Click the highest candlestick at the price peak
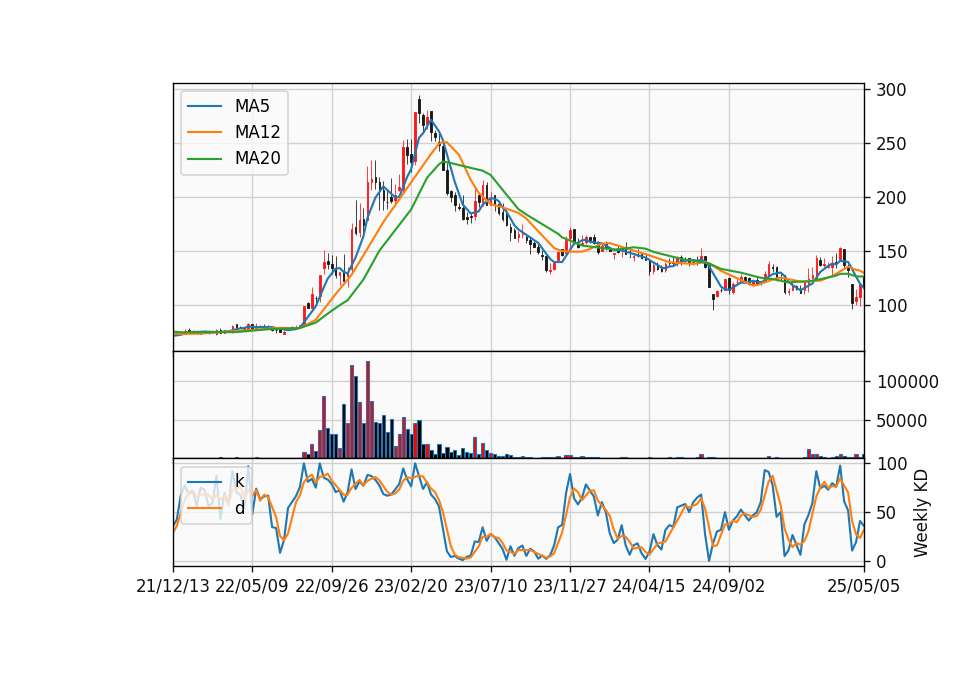 (x=419, y=106)
